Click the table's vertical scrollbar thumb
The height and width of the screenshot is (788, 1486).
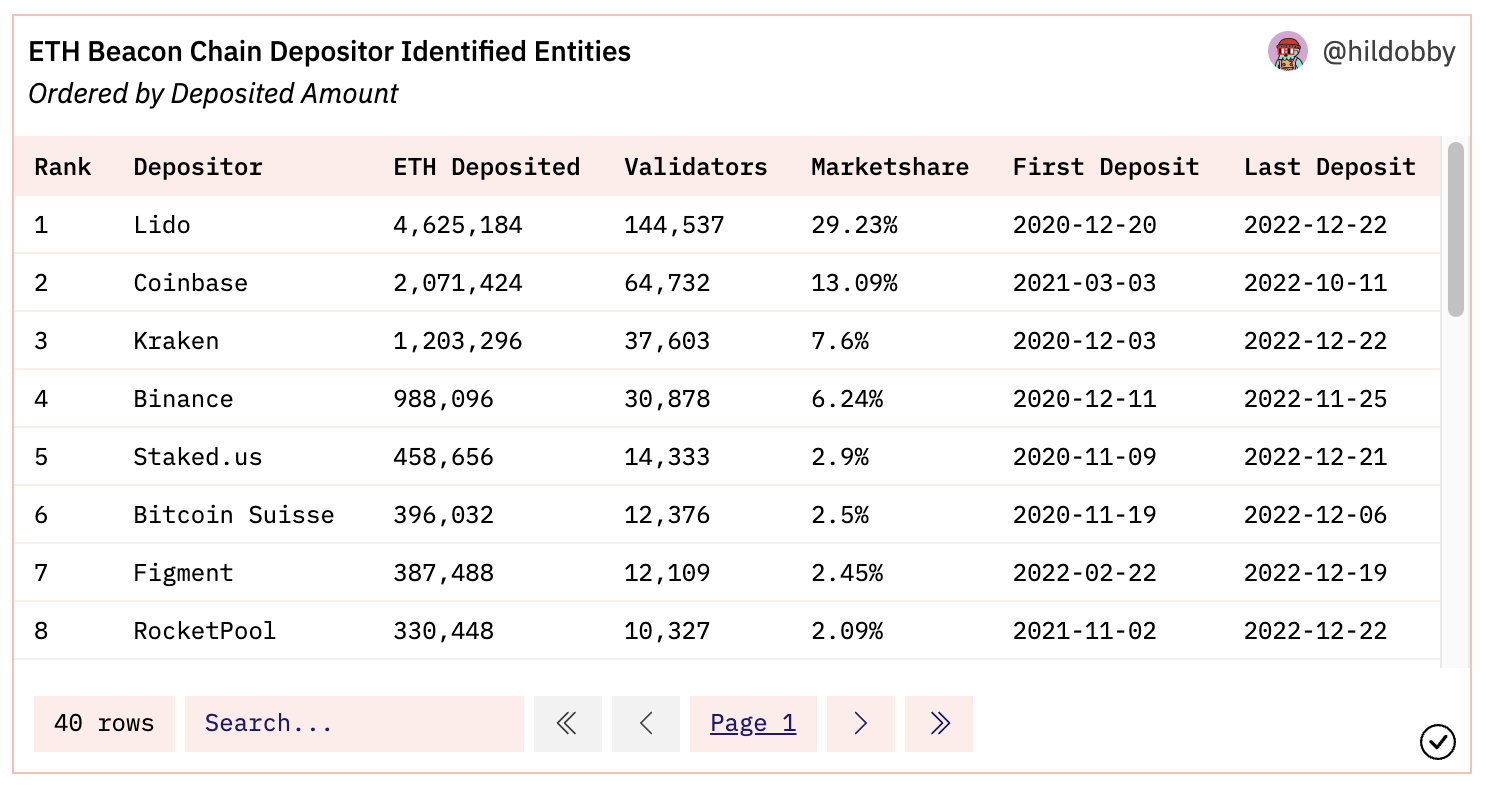[1456, 230]
